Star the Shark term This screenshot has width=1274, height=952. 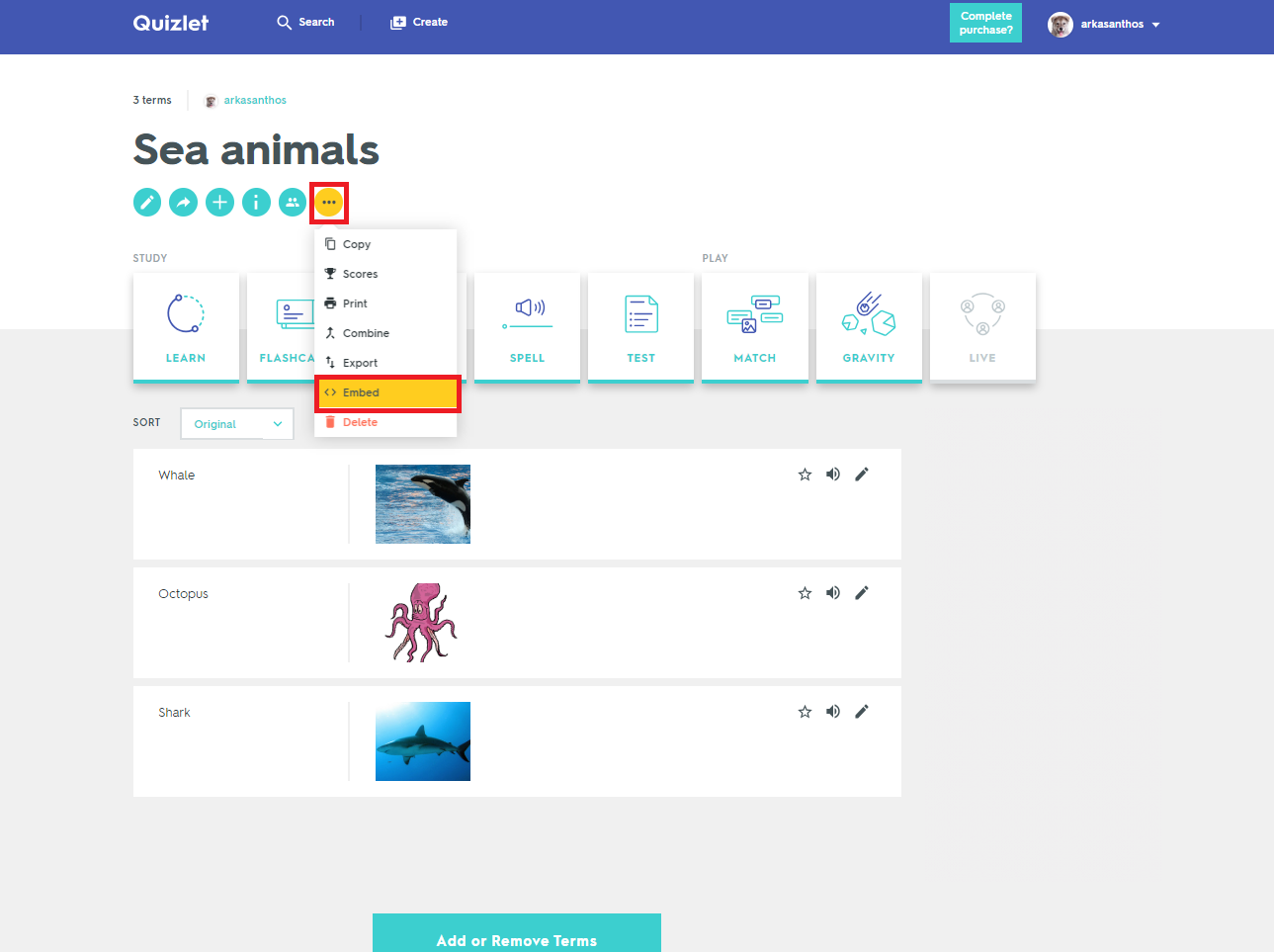804,711
